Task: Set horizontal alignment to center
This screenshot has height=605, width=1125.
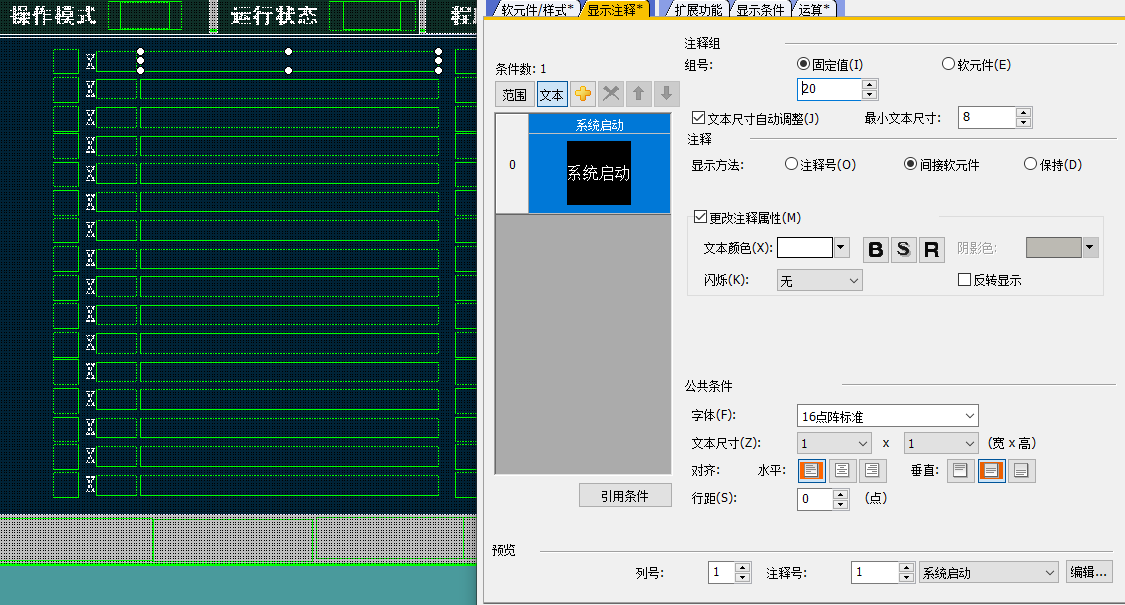Action: click(x=843, y=470)
